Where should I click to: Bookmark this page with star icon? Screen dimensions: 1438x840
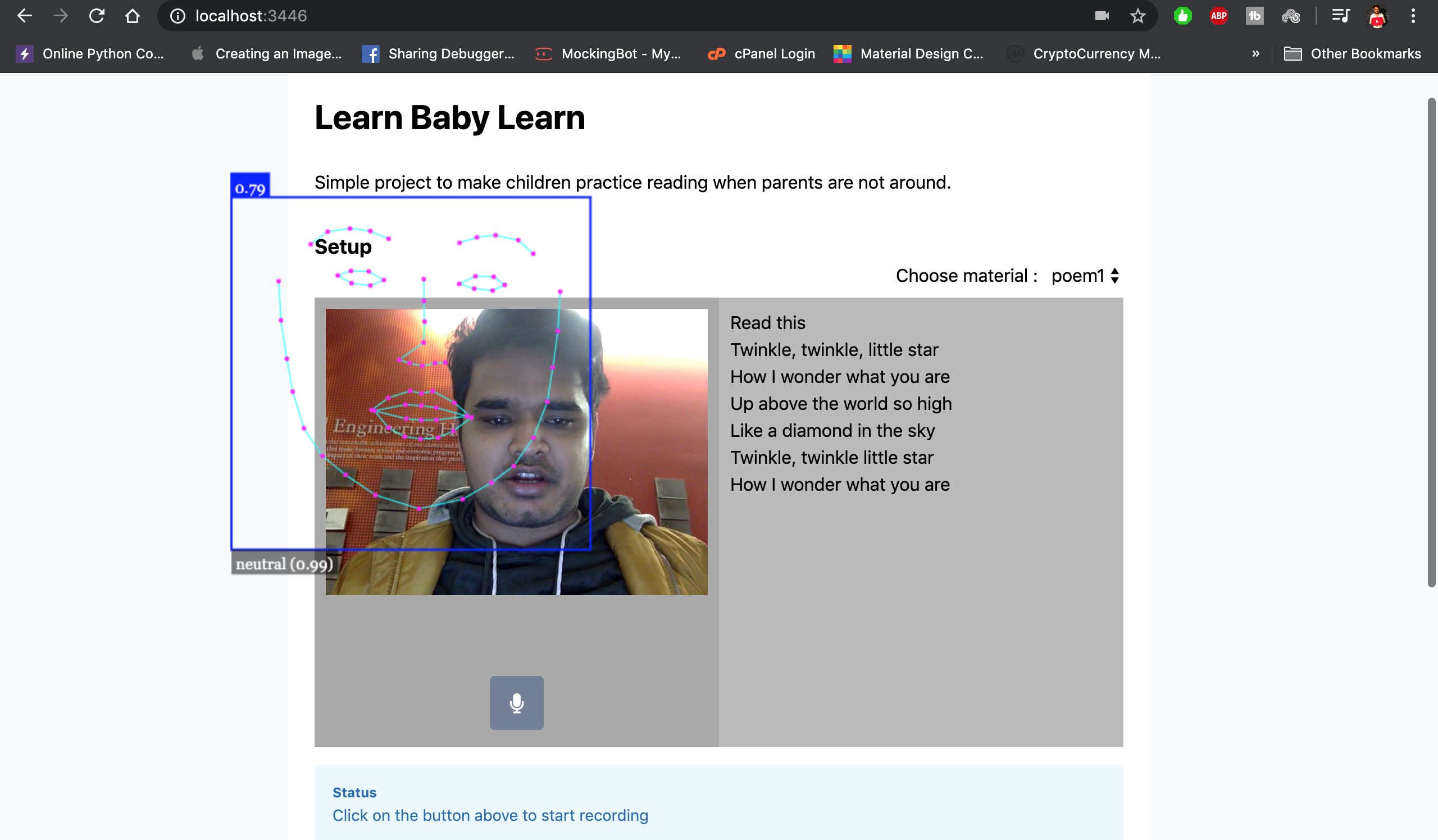1138,16
